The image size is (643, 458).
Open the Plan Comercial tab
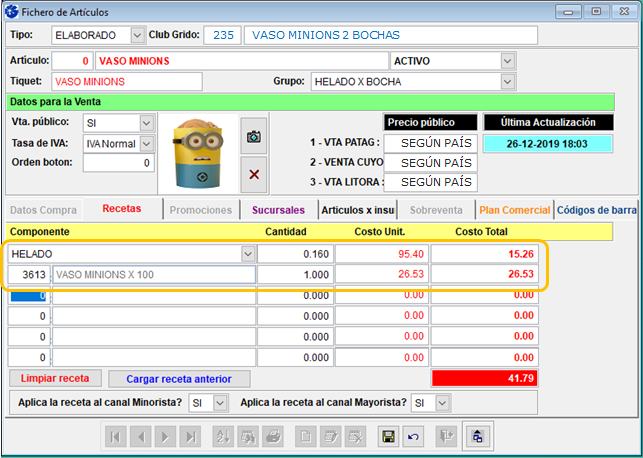click(x=514, y=210)
